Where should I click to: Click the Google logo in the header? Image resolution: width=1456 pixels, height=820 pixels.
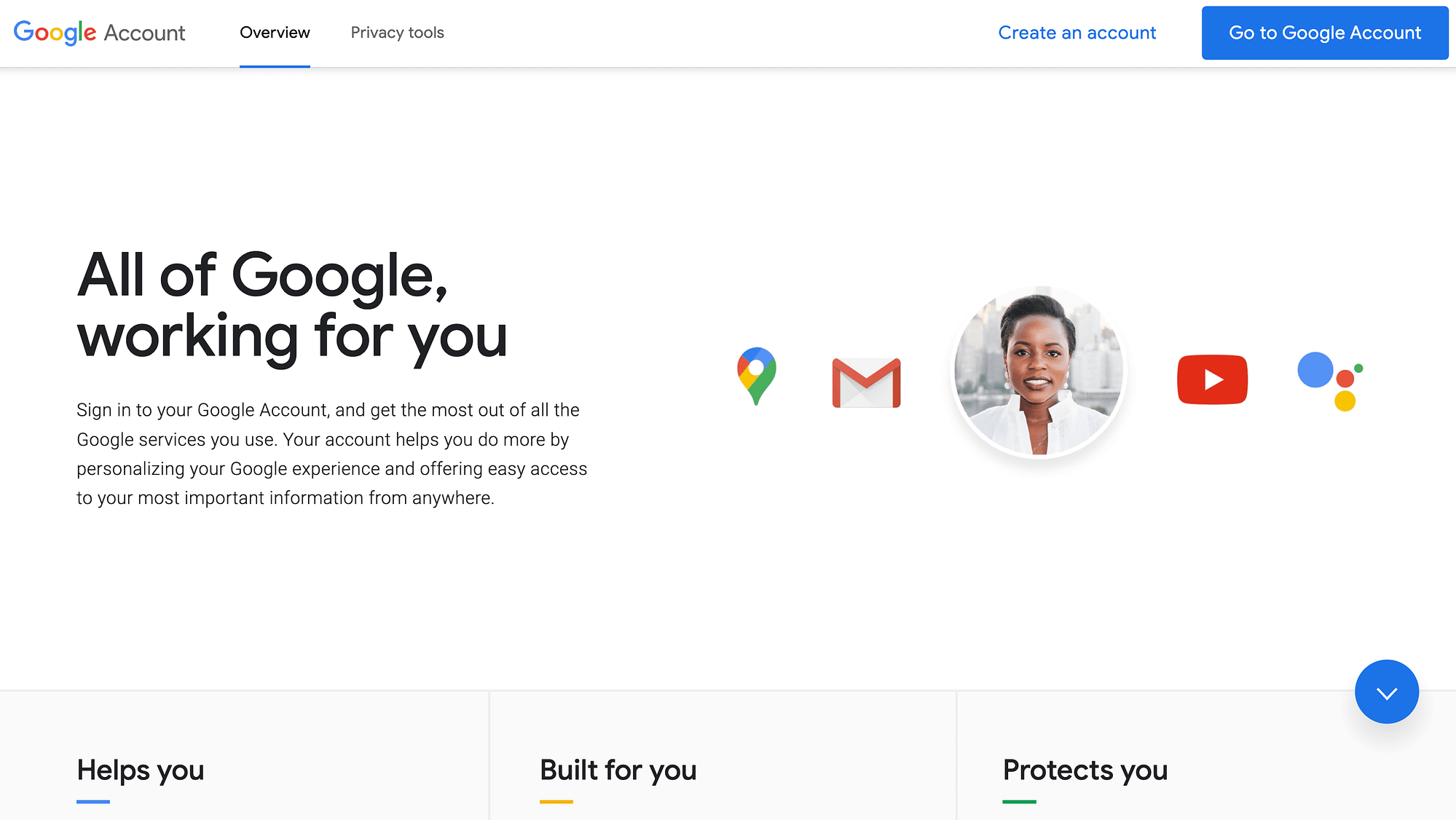tap(55, 32)
